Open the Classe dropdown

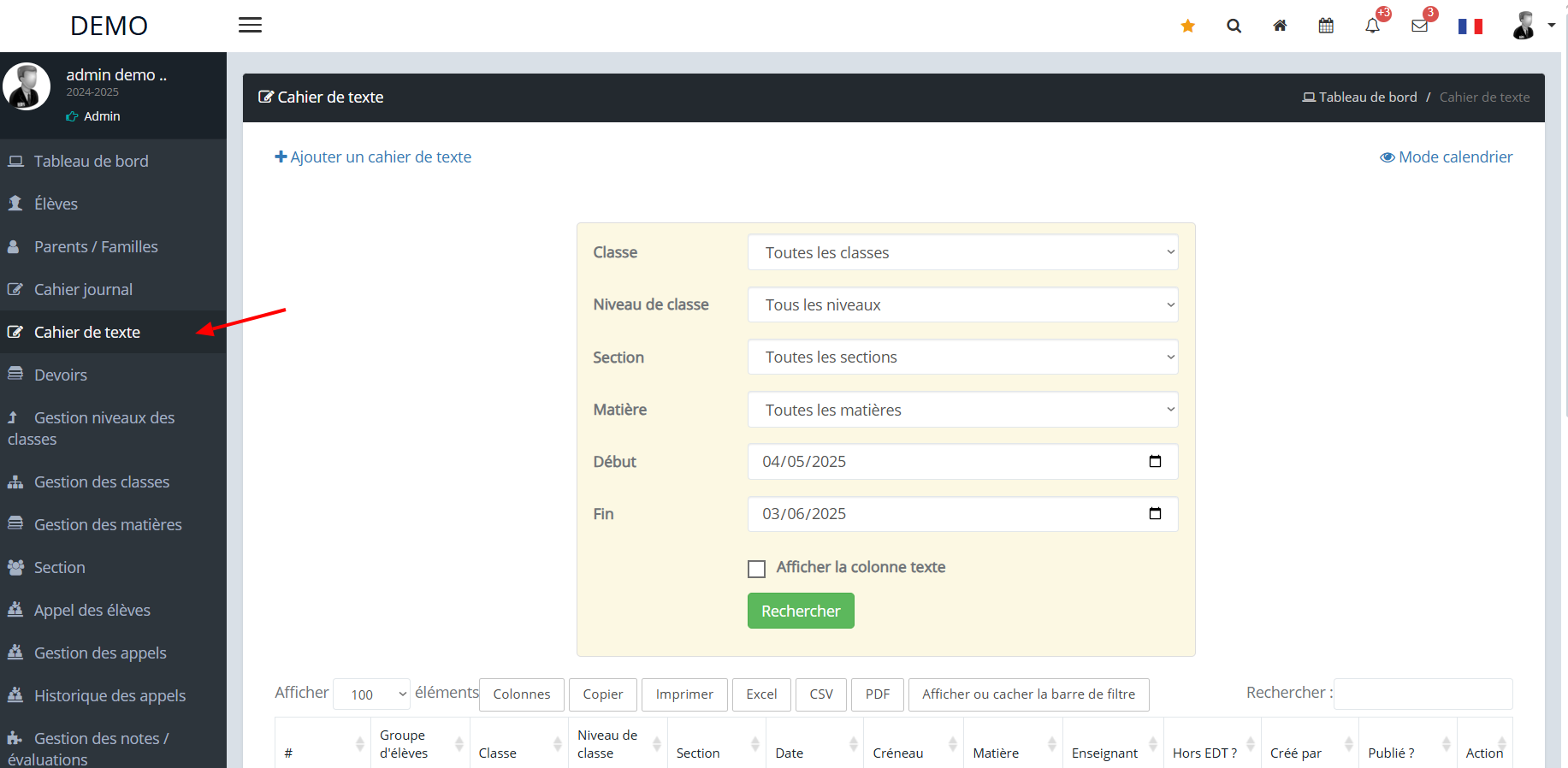coord(962,252)
